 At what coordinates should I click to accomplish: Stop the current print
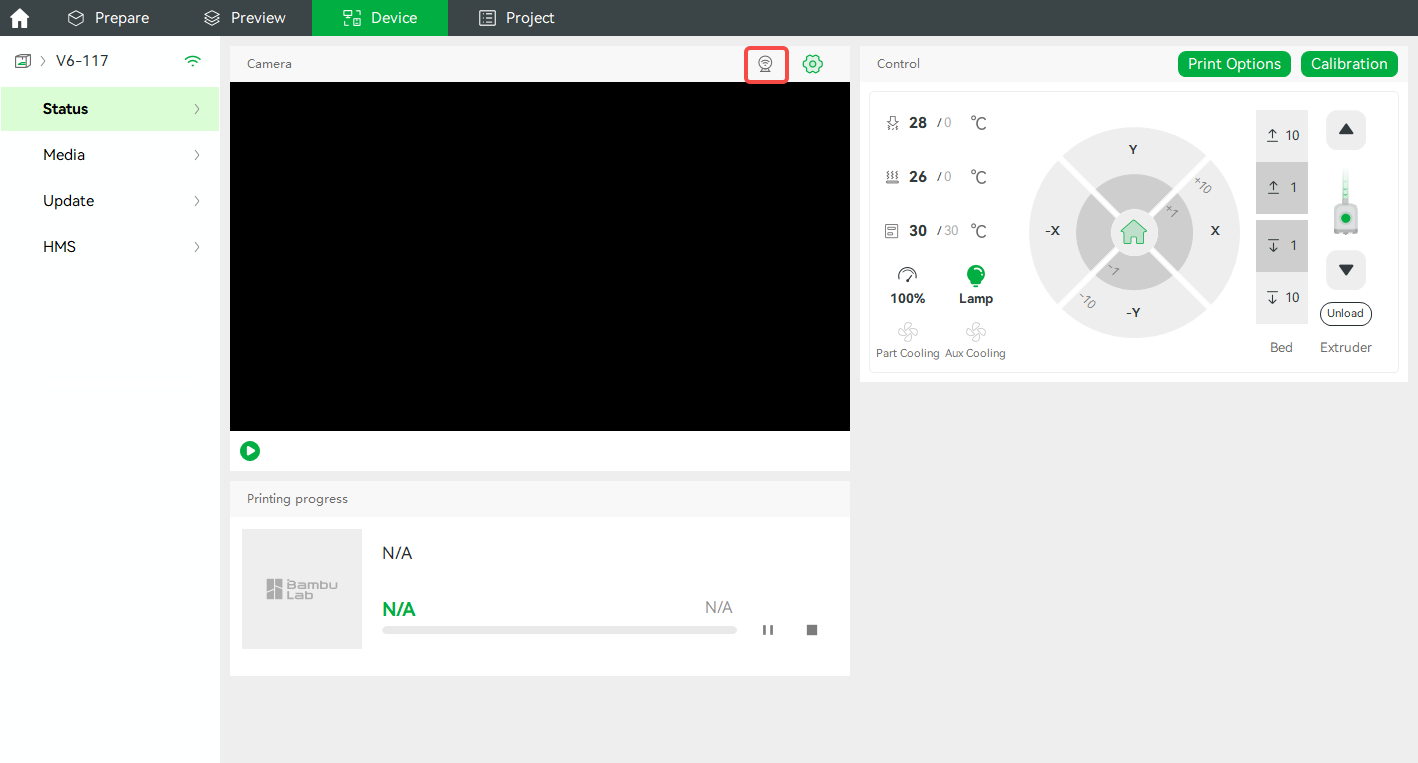(812, 630)
